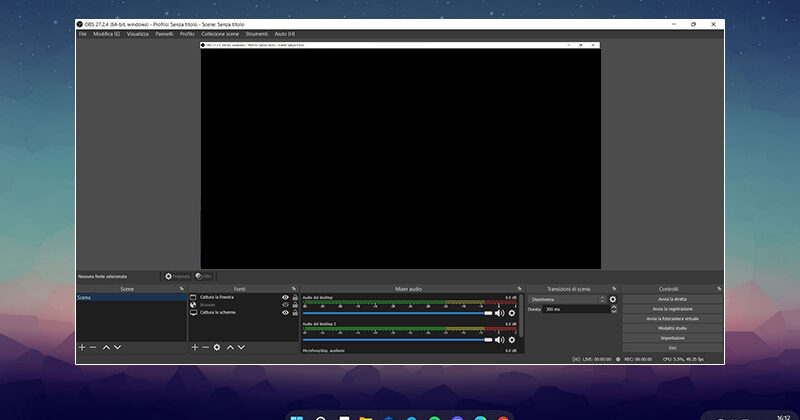Lock the Cattura lo schermo source
The image size is (800, 420).
pyautogui.click(x=295, y=313)
